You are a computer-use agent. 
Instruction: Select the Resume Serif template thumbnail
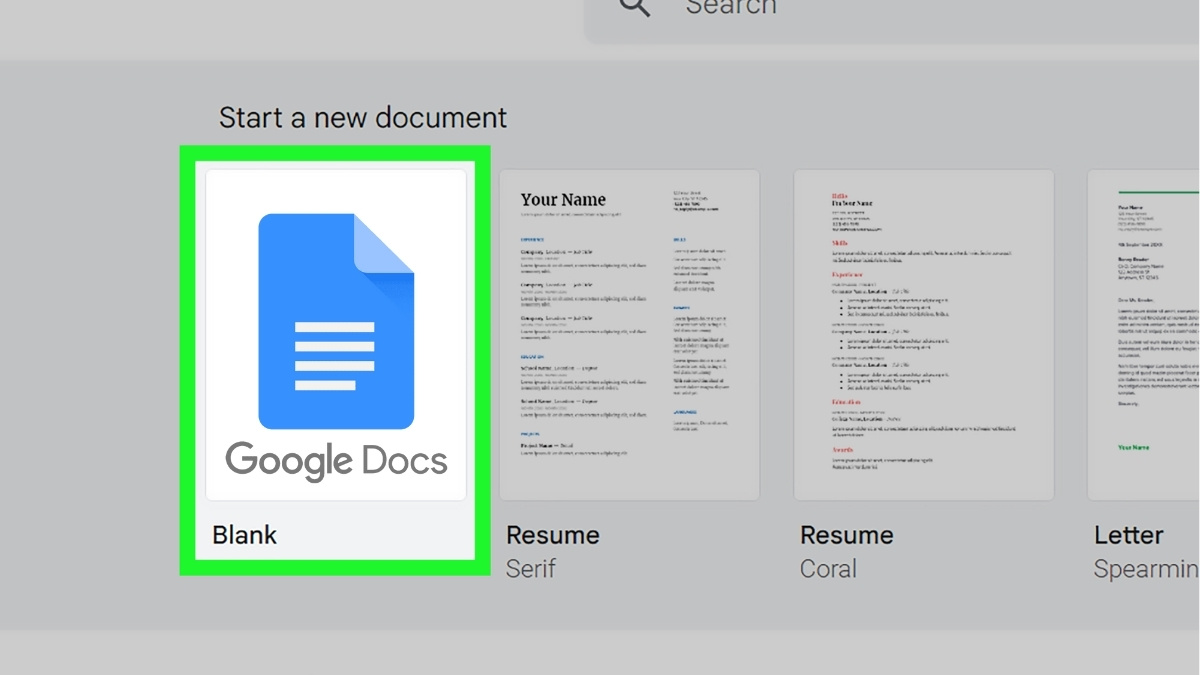tap(629, 335)
